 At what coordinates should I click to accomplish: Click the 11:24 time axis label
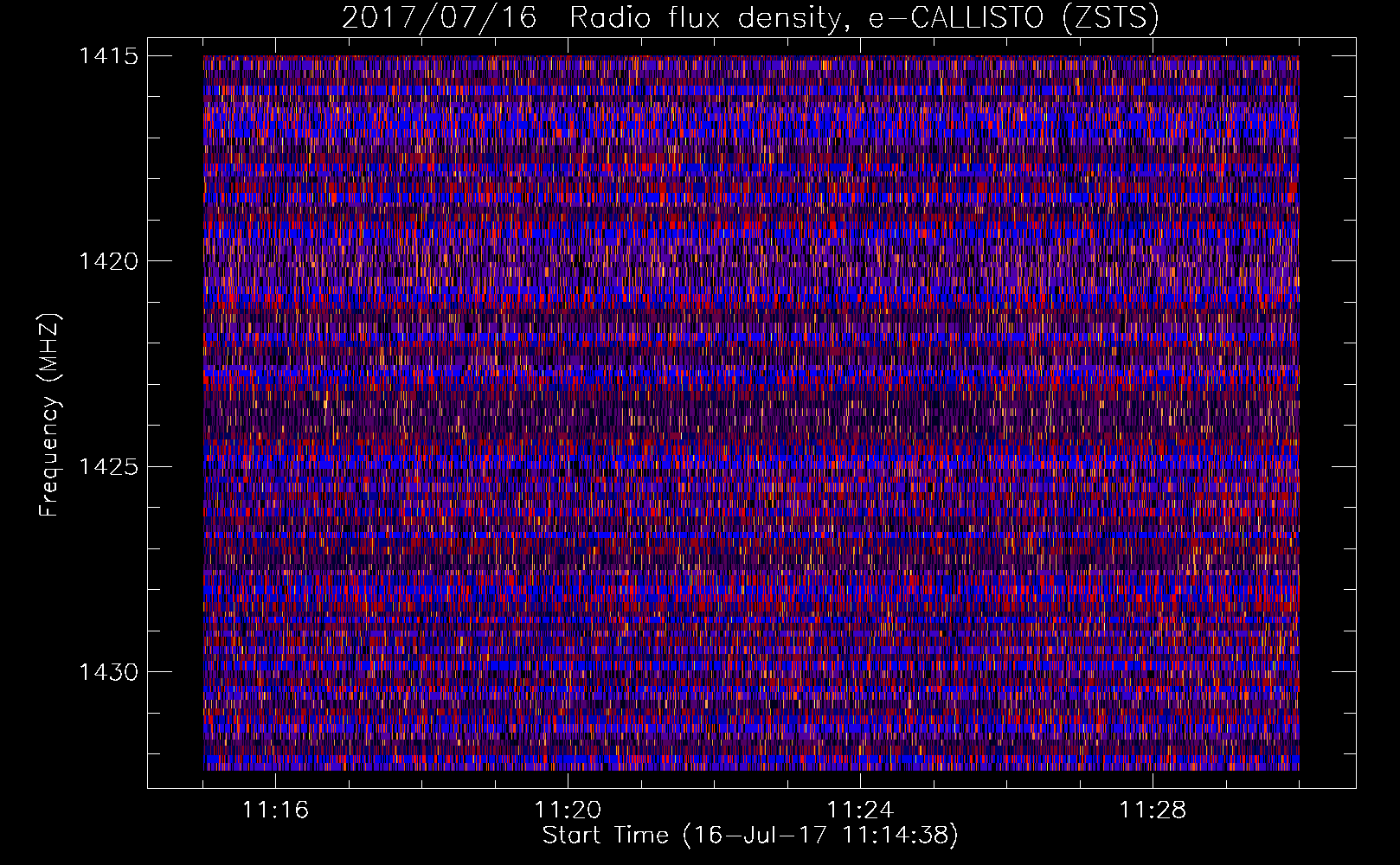click(x=860, y=811)
